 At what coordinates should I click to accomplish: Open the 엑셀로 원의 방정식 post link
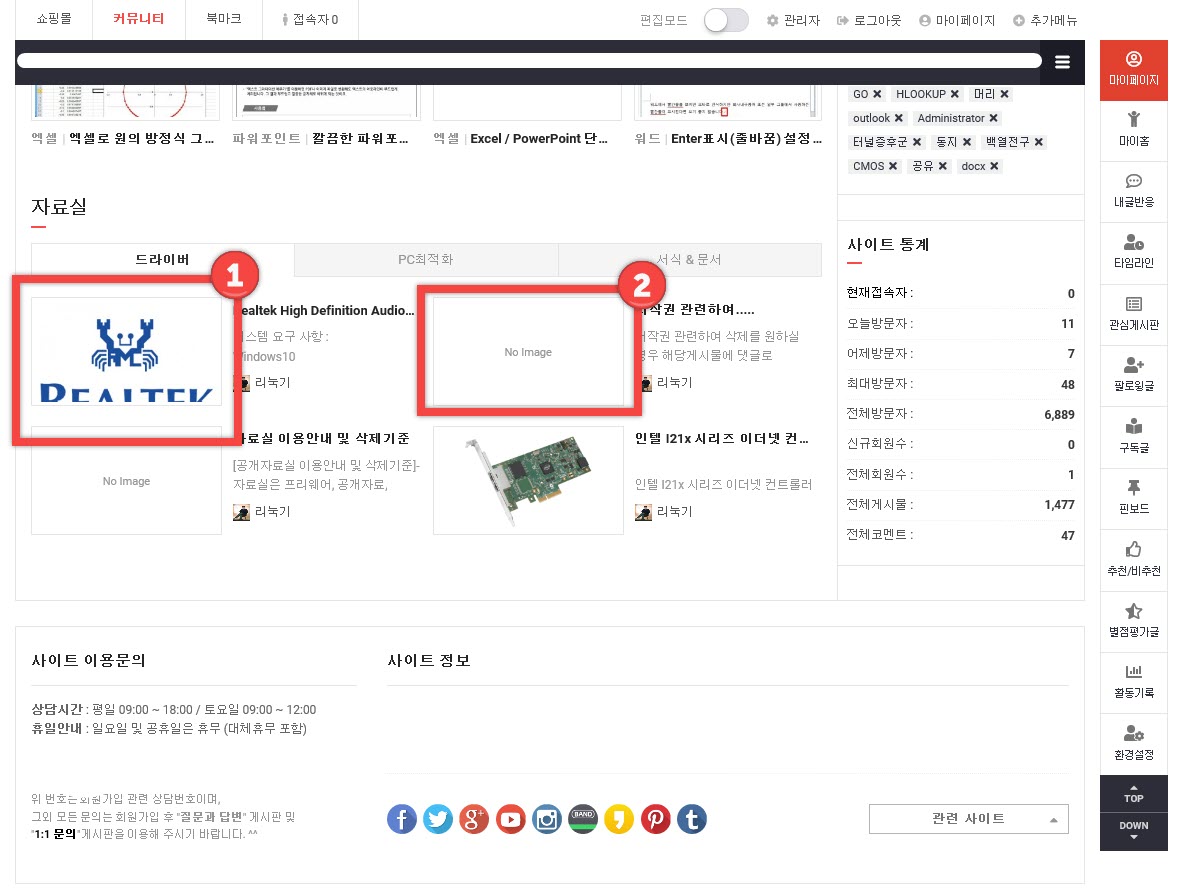tap(142, 139)
